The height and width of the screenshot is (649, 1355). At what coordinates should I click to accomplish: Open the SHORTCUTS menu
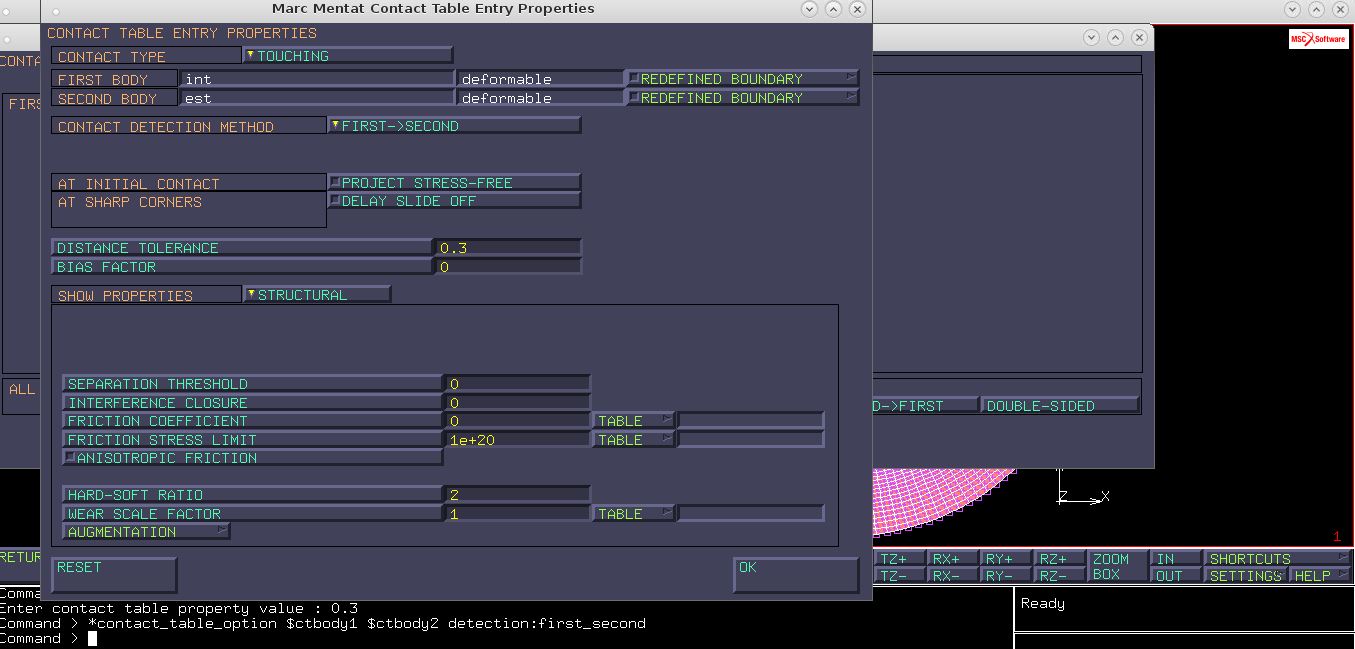[1276, 559]
